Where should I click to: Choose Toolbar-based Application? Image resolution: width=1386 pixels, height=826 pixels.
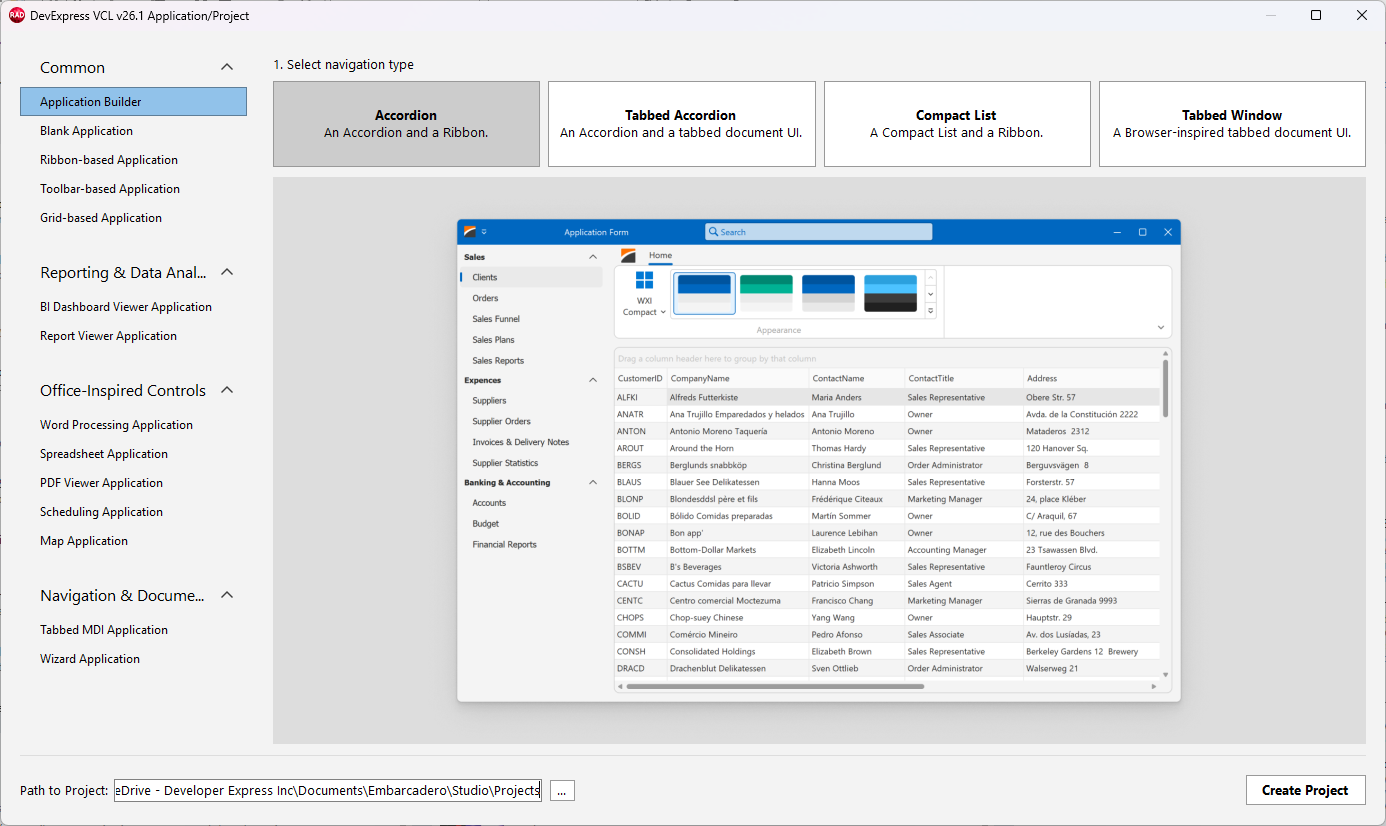(133, 188)
